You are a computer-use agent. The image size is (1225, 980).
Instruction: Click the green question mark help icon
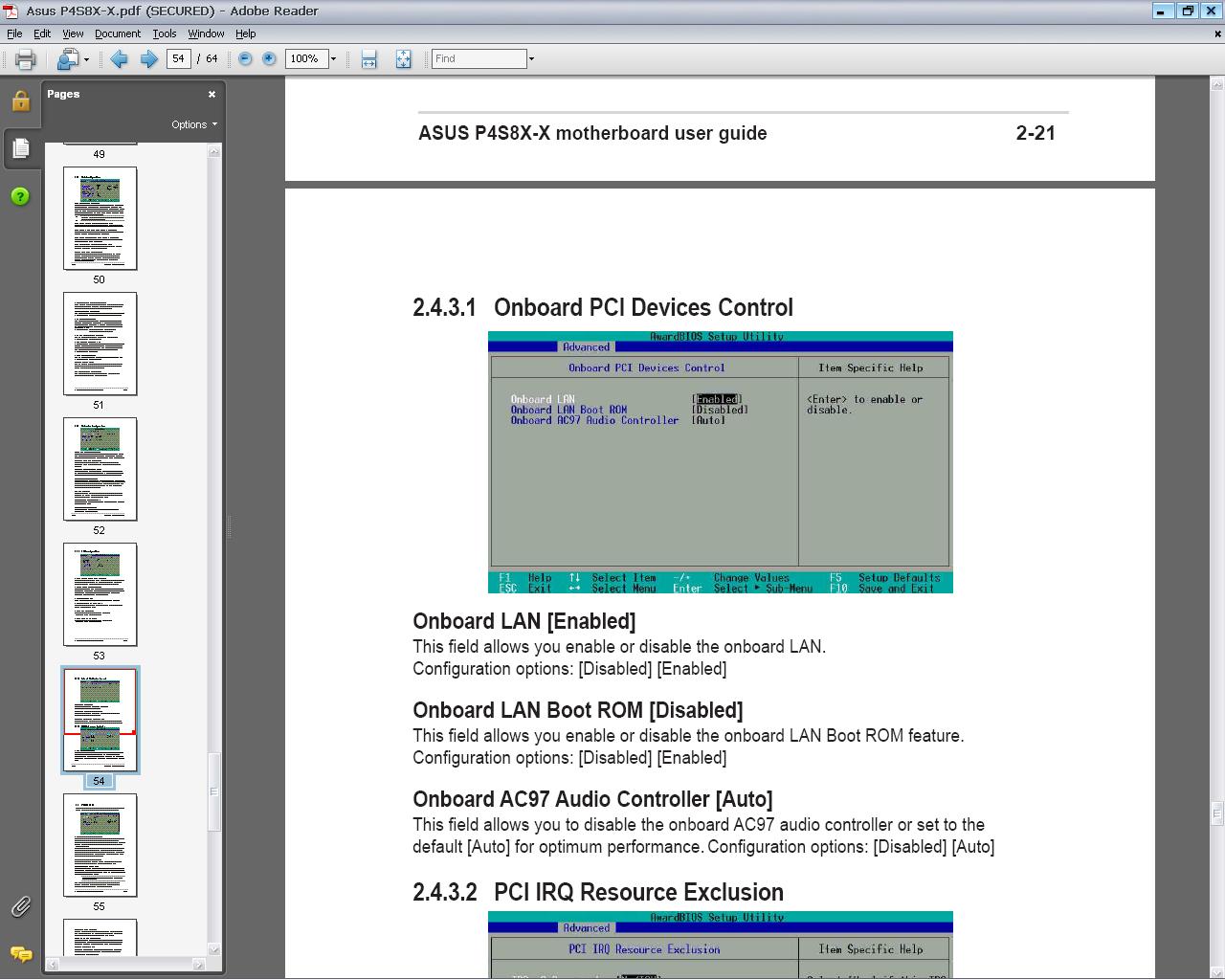(x=20, y=196)
